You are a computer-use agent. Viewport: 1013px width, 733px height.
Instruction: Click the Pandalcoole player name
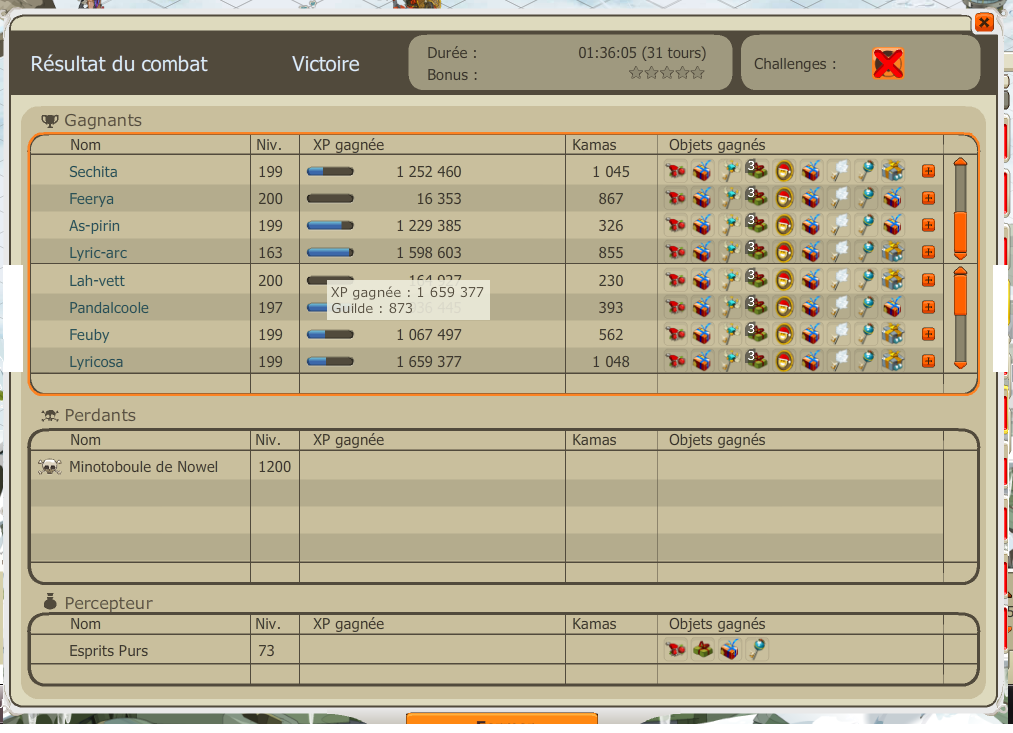click(109, 308)
